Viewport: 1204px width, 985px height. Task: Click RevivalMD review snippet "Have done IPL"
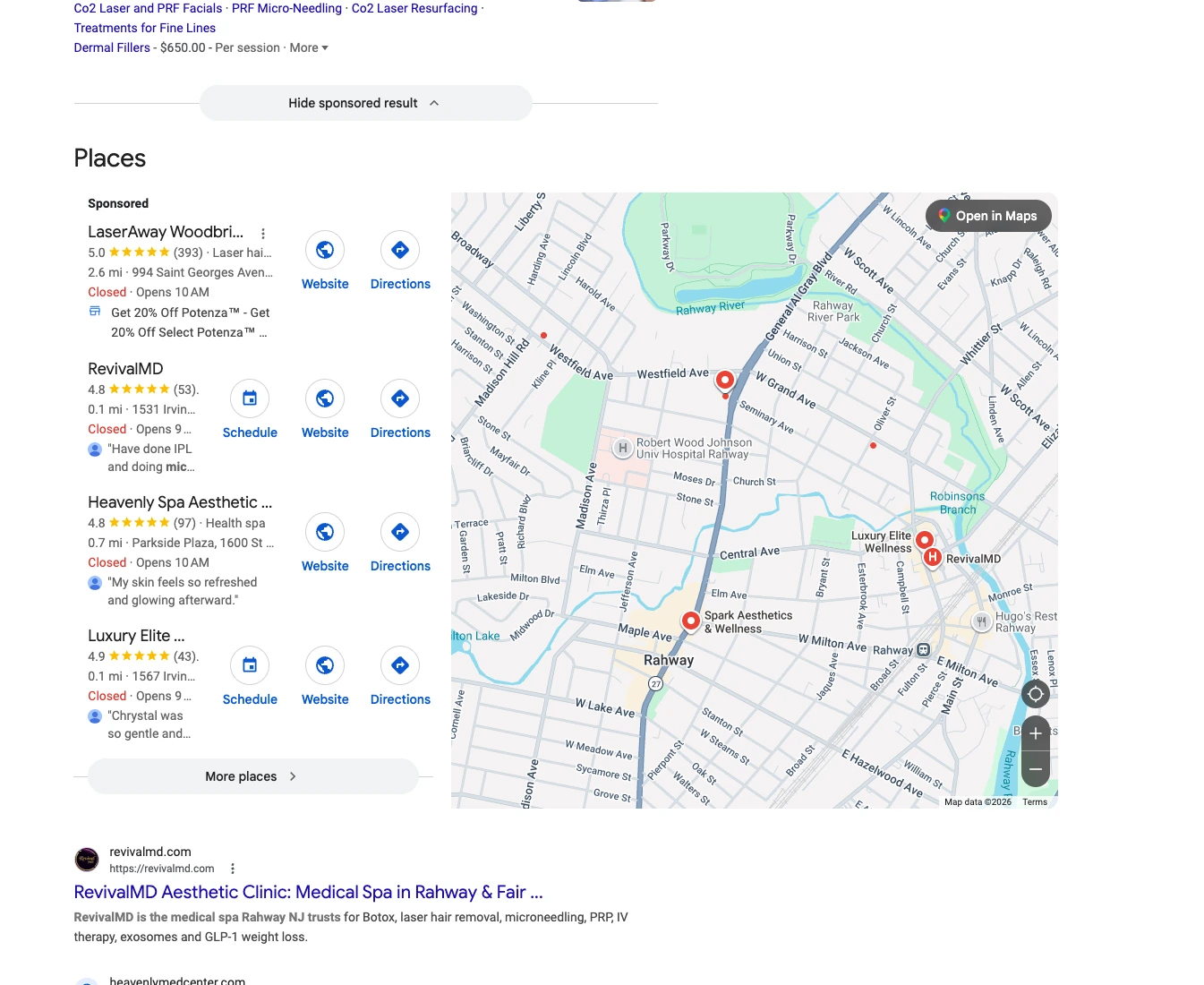(150, 458)
